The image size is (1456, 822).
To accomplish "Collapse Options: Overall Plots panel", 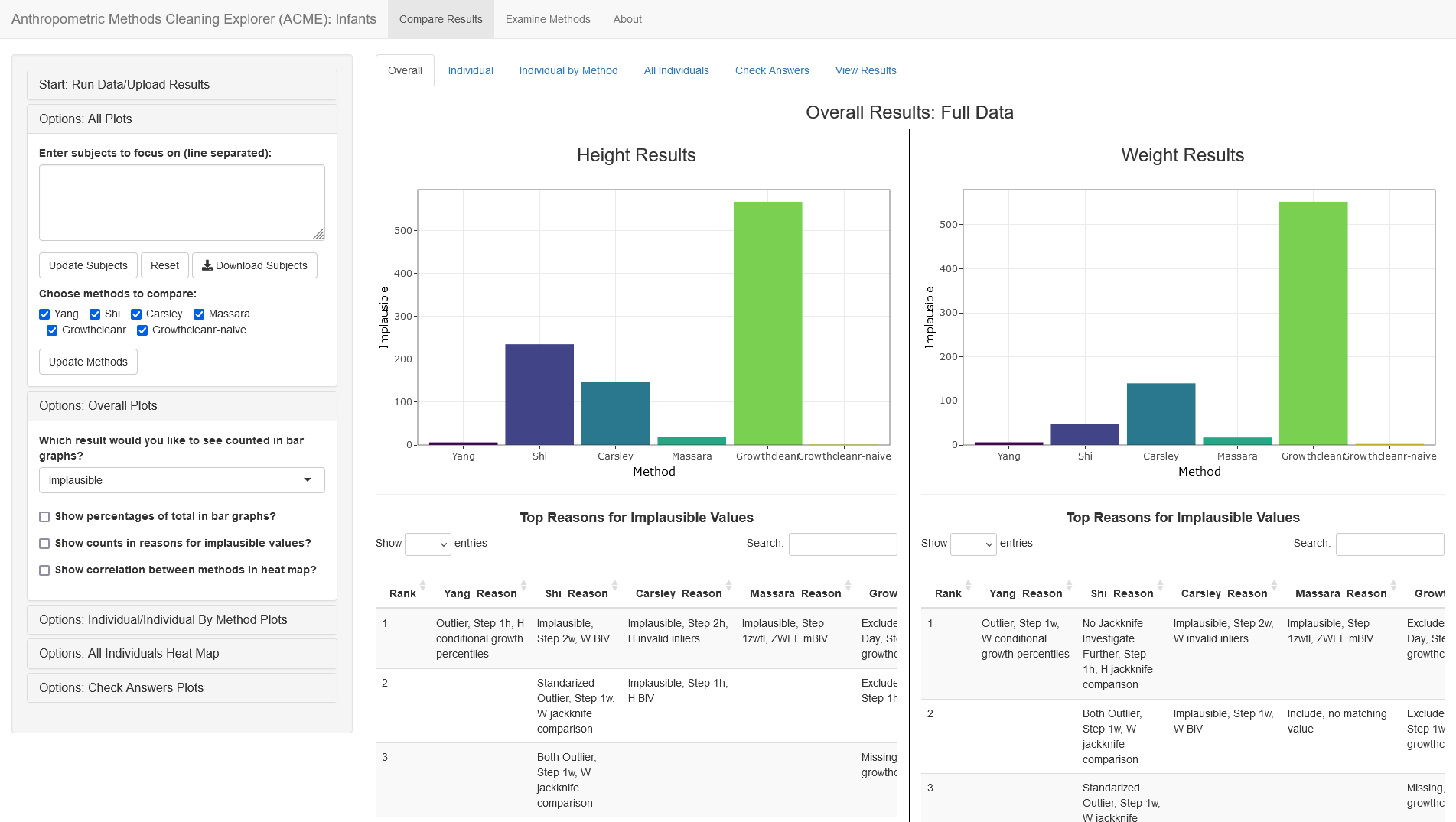I will click(182, 406).
